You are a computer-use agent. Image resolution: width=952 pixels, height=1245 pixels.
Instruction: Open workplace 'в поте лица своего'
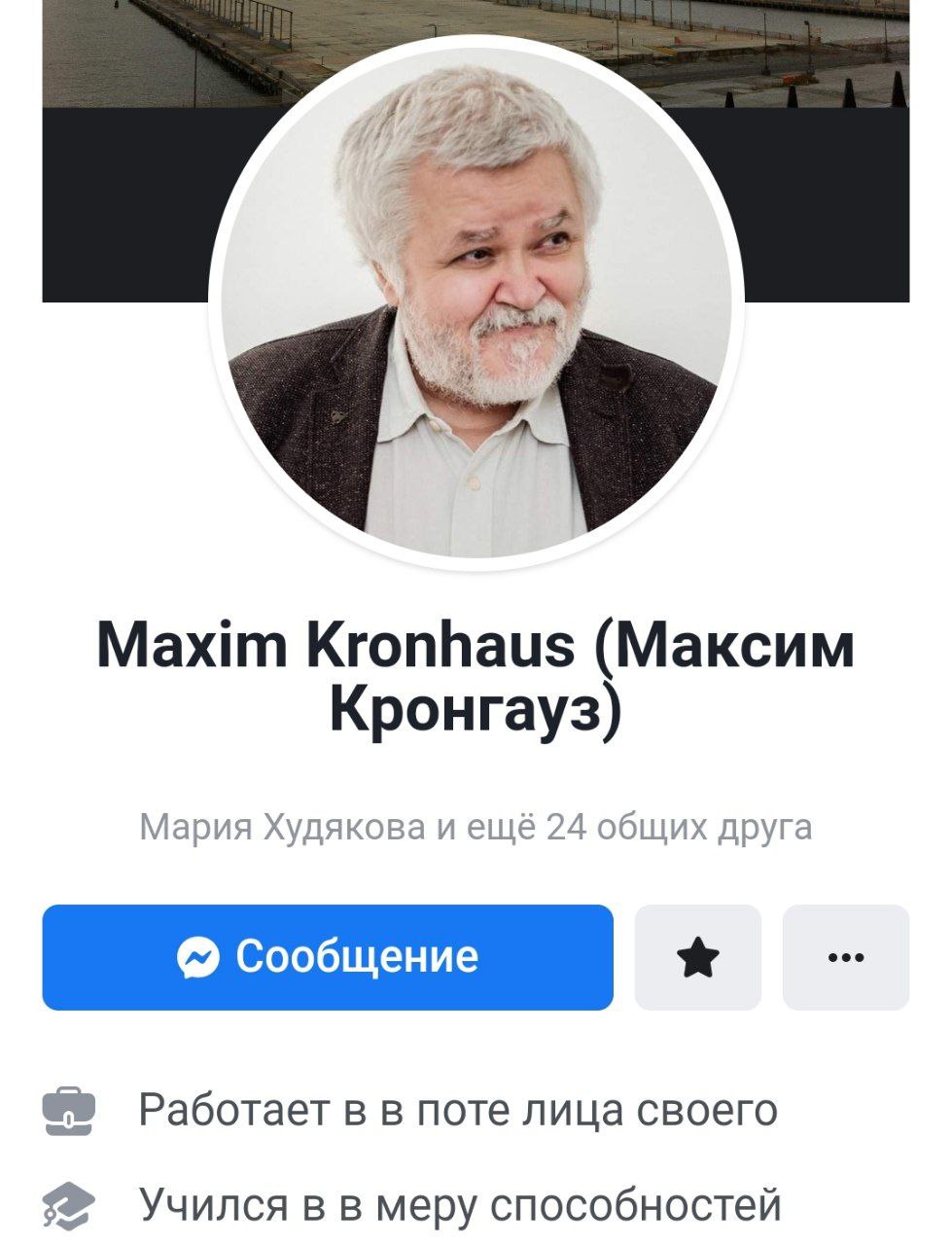coord(580,1111)
